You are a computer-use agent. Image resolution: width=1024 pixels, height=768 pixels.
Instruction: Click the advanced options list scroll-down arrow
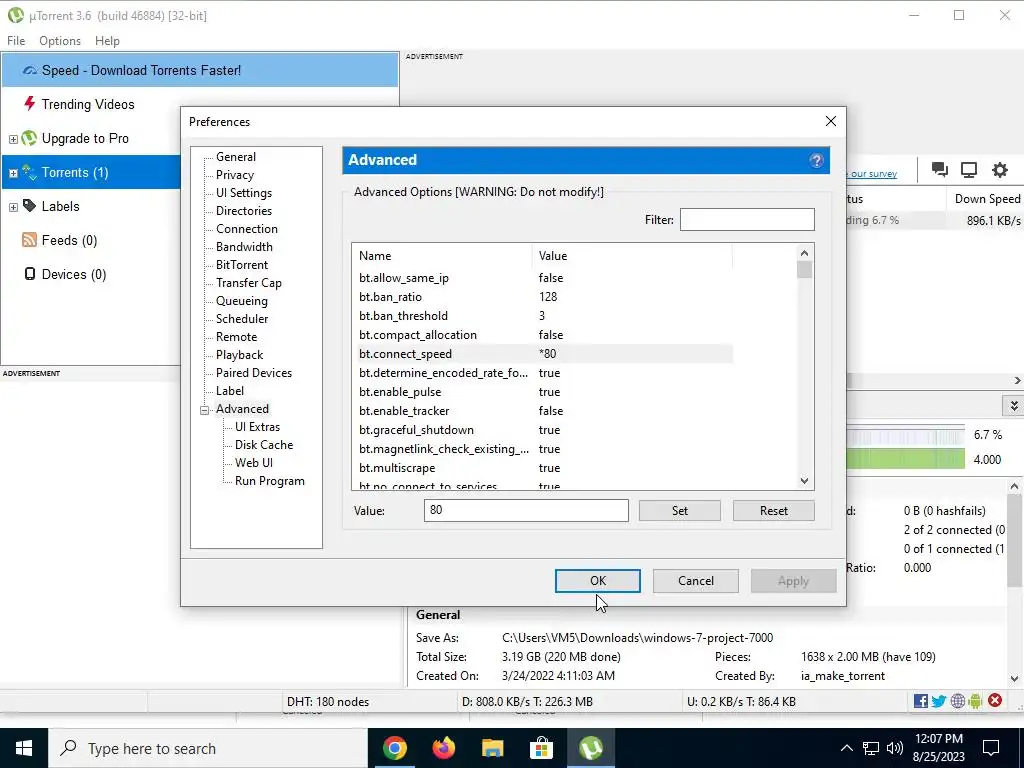[805, 481]
